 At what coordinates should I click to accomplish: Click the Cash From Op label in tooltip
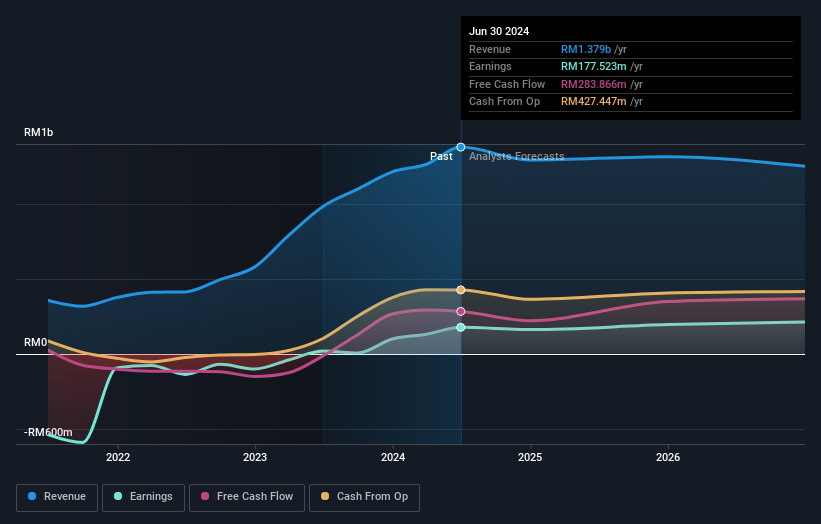click(x=504, y=102)
